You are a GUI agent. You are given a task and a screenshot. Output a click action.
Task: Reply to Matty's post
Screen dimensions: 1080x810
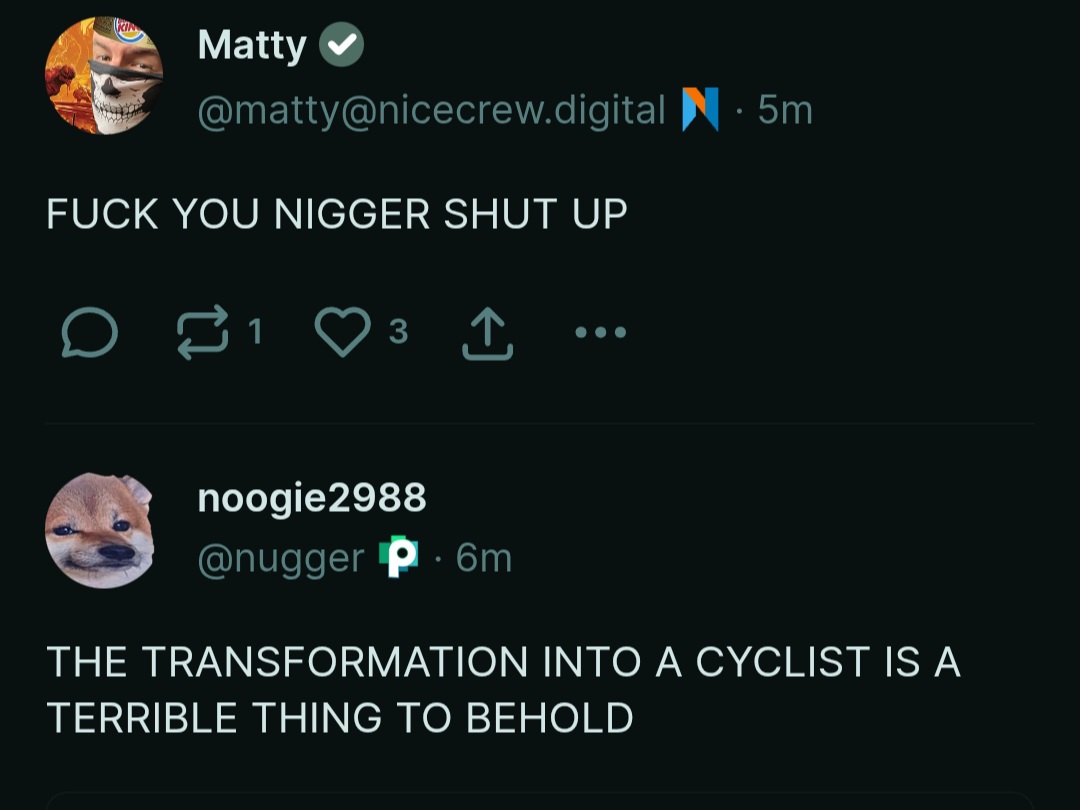[90, 332]
